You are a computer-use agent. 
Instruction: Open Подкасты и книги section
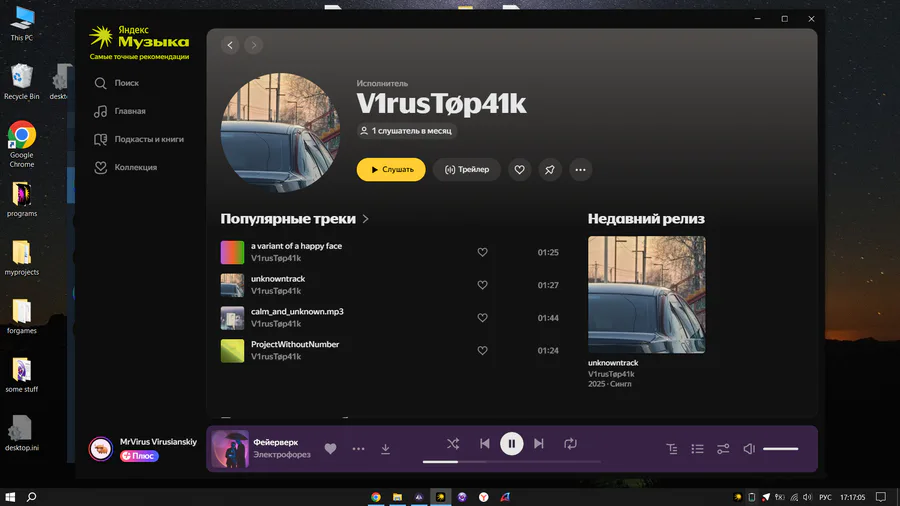139,139
